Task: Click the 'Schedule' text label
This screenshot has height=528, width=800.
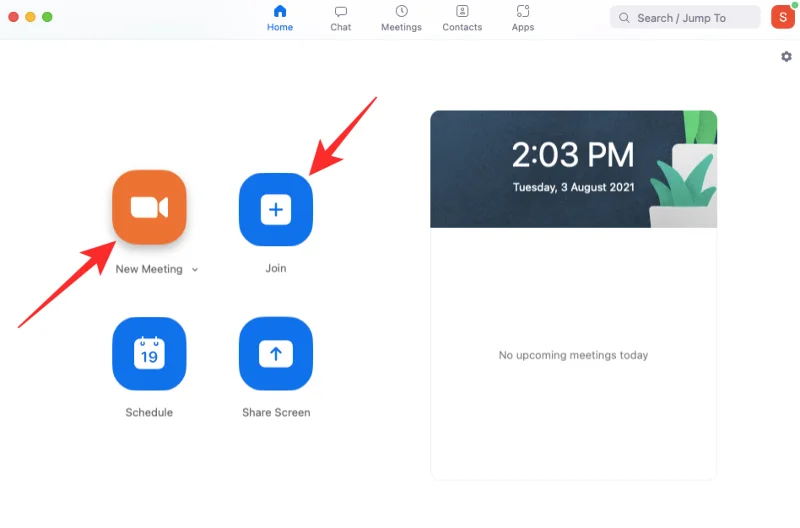Action: click(x=149, y=412)
